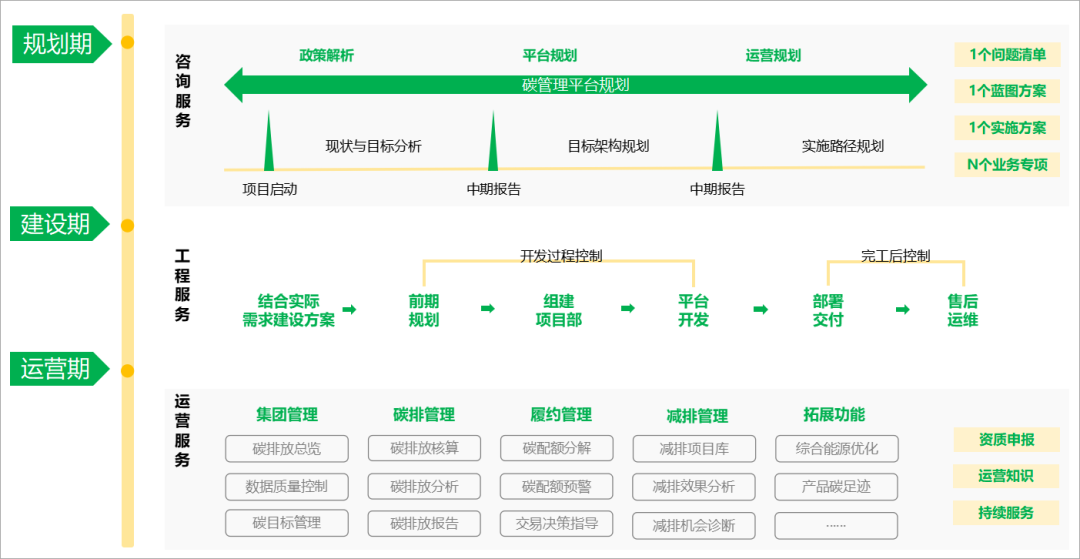Select the 1个蓝图方案 yellow box
The image size is (1080, 559).
point(1007,91)
